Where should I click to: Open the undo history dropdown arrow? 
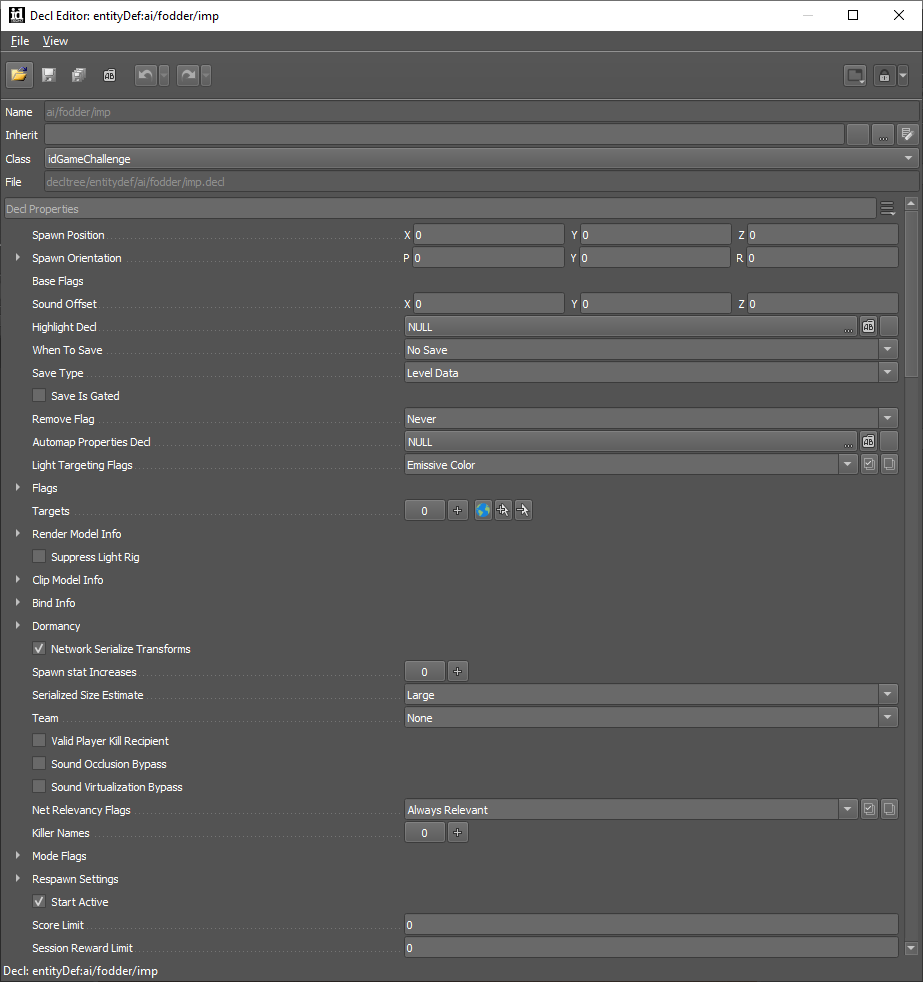(x=163, y=75)
